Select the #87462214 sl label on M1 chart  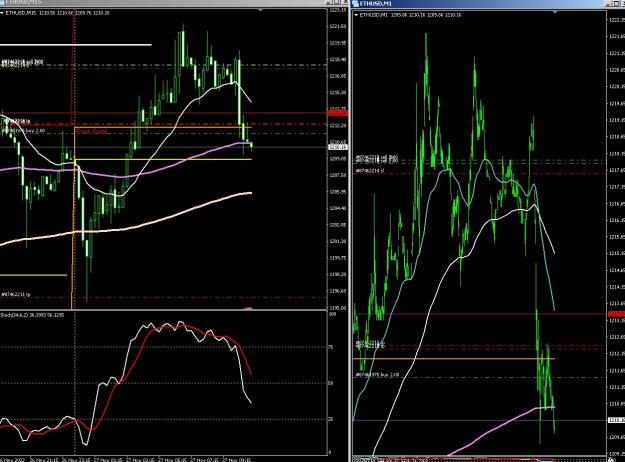[x=370, y=171]
